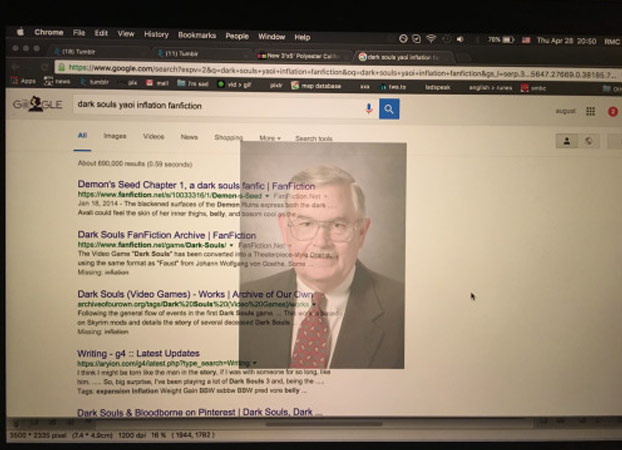Image resolution: width=622 pixels, height=450 pixels.
Task: Select the Videos results tab
Action: 154,137
